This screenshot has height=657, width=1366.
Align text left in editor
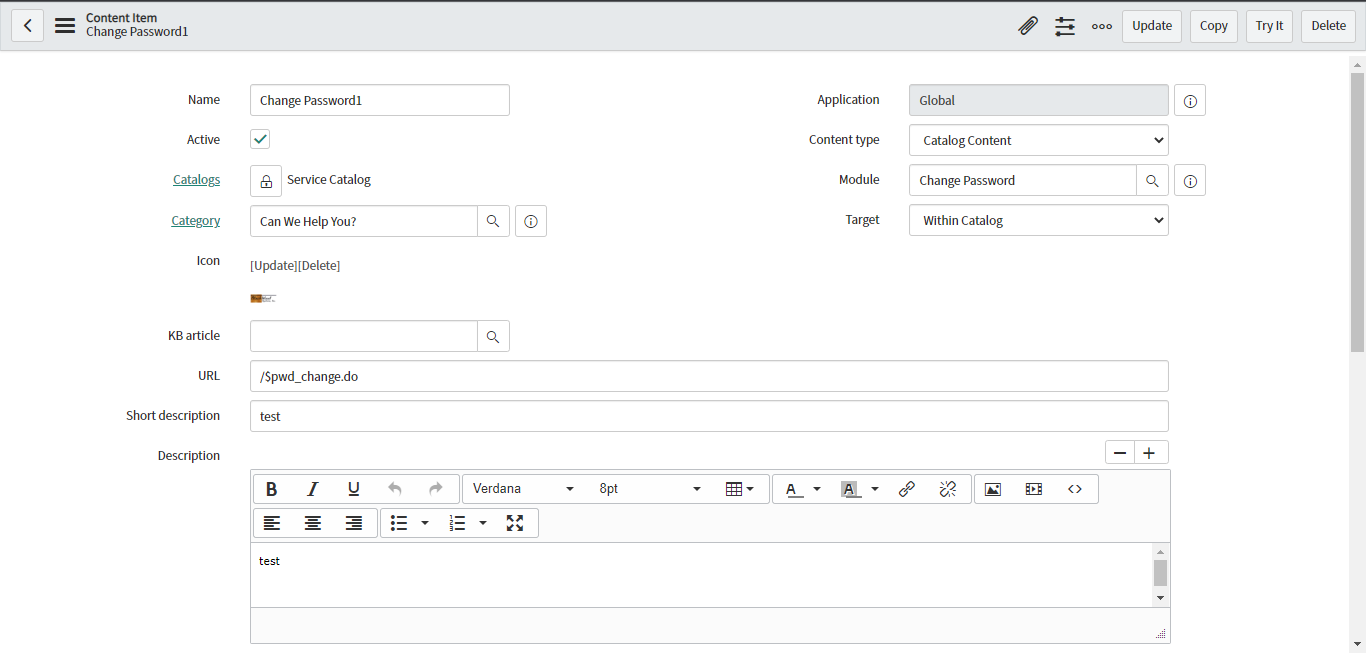(272, 523)
